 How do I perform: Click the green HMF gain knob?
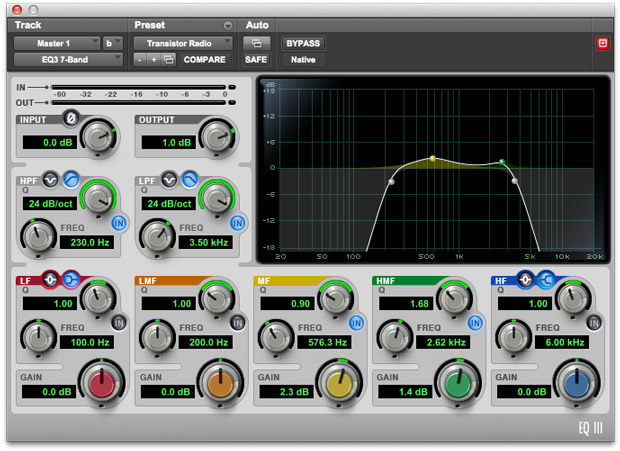coord(458,383)
